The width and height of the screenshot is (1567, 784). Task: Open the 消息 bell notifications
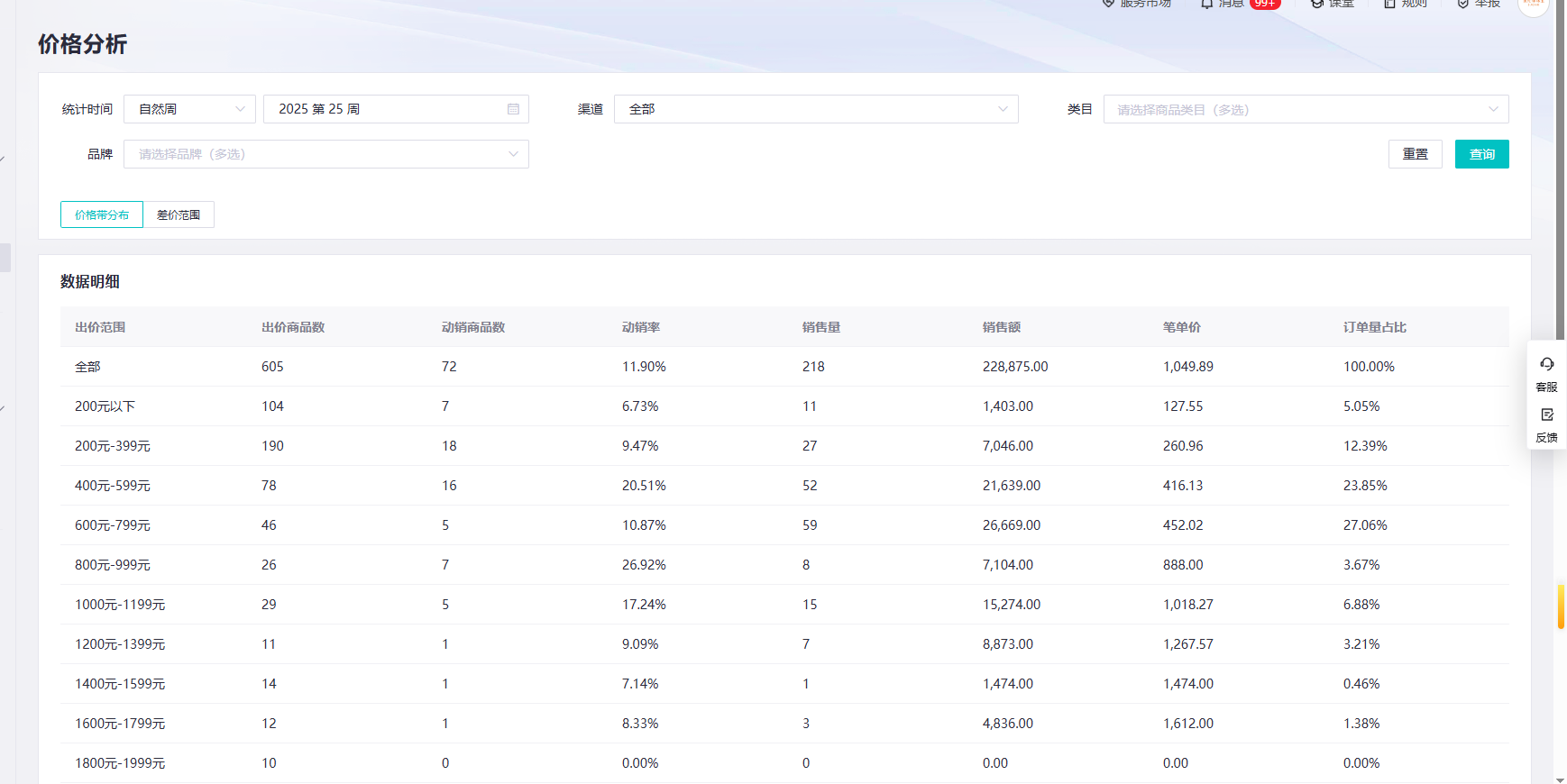1207,4
